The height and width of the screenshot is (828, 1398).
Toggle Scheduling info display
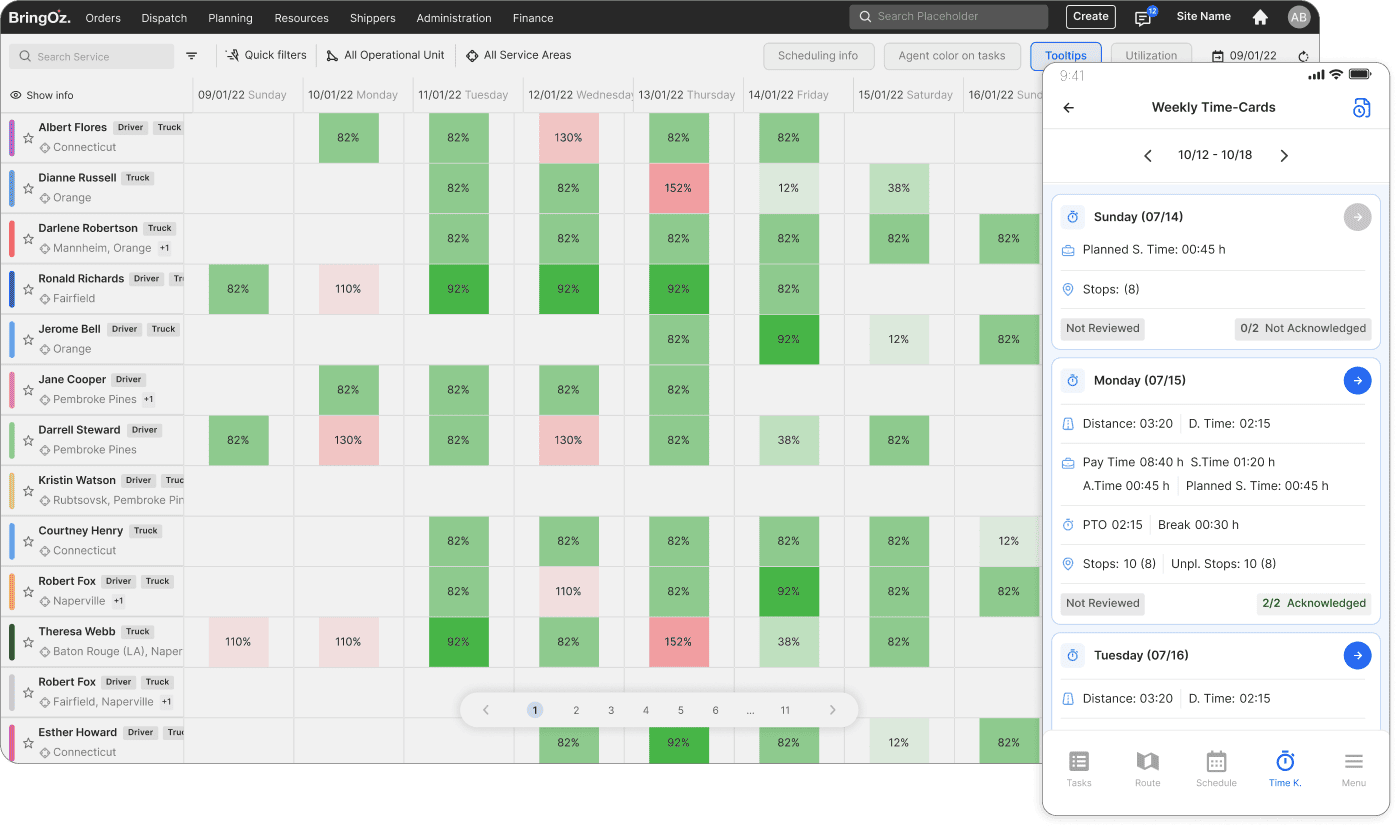818,57
